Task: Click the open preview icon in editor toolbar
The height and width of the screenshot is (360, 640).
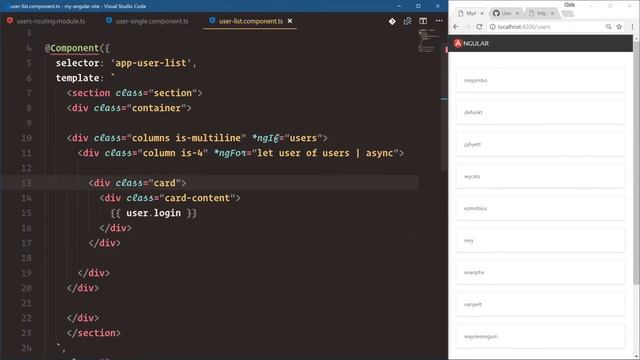Action: click(x=407, y=21)
